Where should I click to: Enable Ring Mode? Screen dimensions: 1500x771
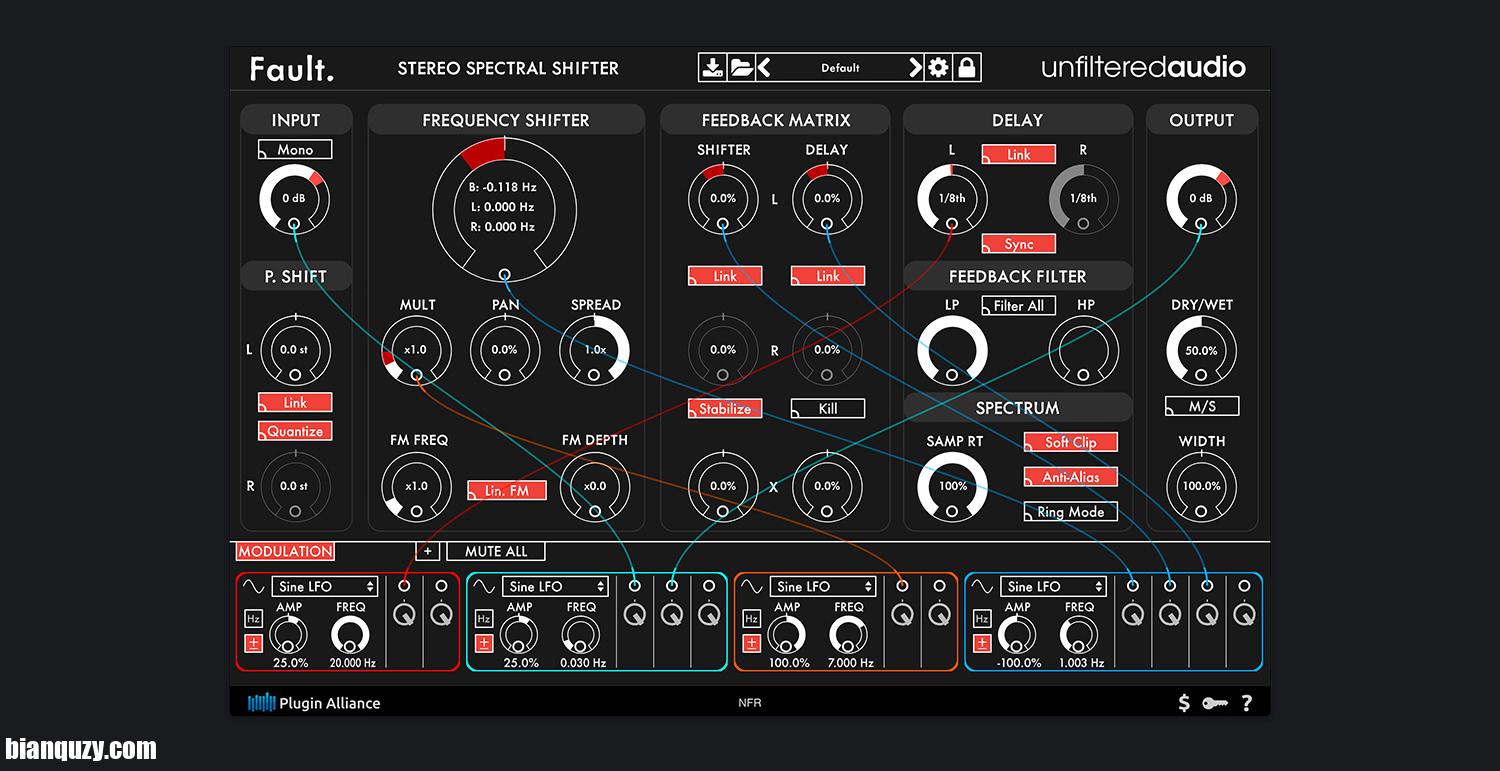1071,512
